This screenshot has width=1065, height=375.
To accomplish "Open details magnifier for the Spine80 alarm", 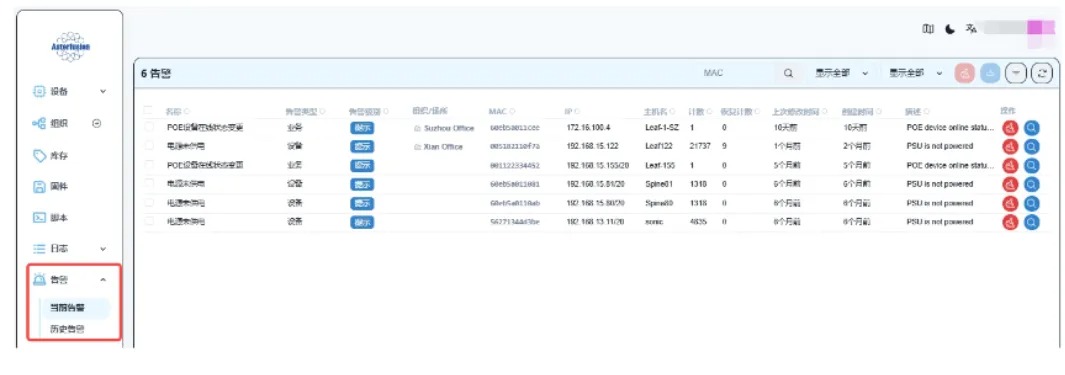I will (1032, 203).
